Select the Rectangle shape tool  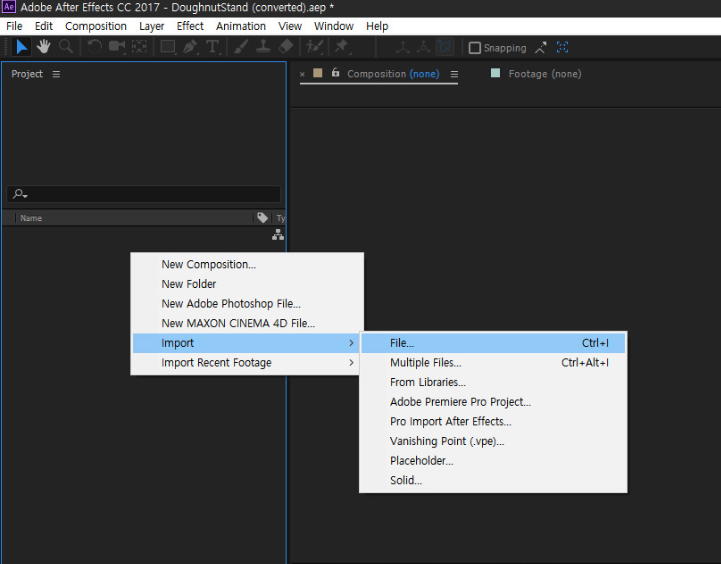coord(167,47)
